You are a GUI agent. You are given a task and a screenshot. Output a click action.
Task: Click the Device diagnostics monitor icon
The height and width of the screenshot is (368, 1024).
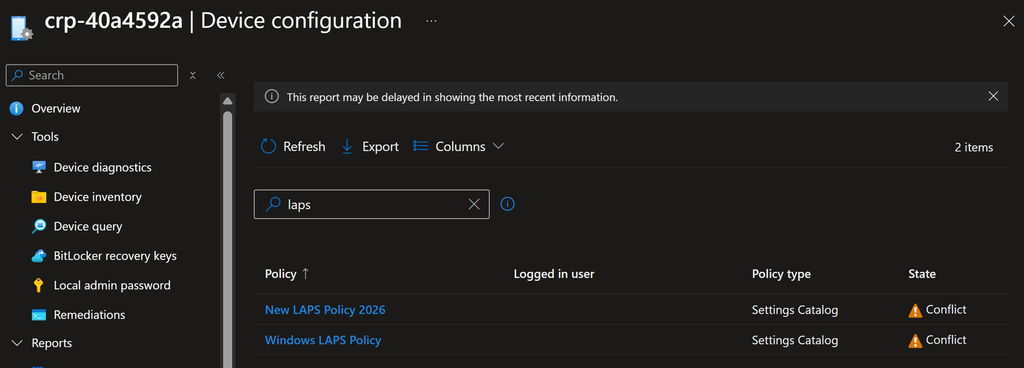click(39, 168)
